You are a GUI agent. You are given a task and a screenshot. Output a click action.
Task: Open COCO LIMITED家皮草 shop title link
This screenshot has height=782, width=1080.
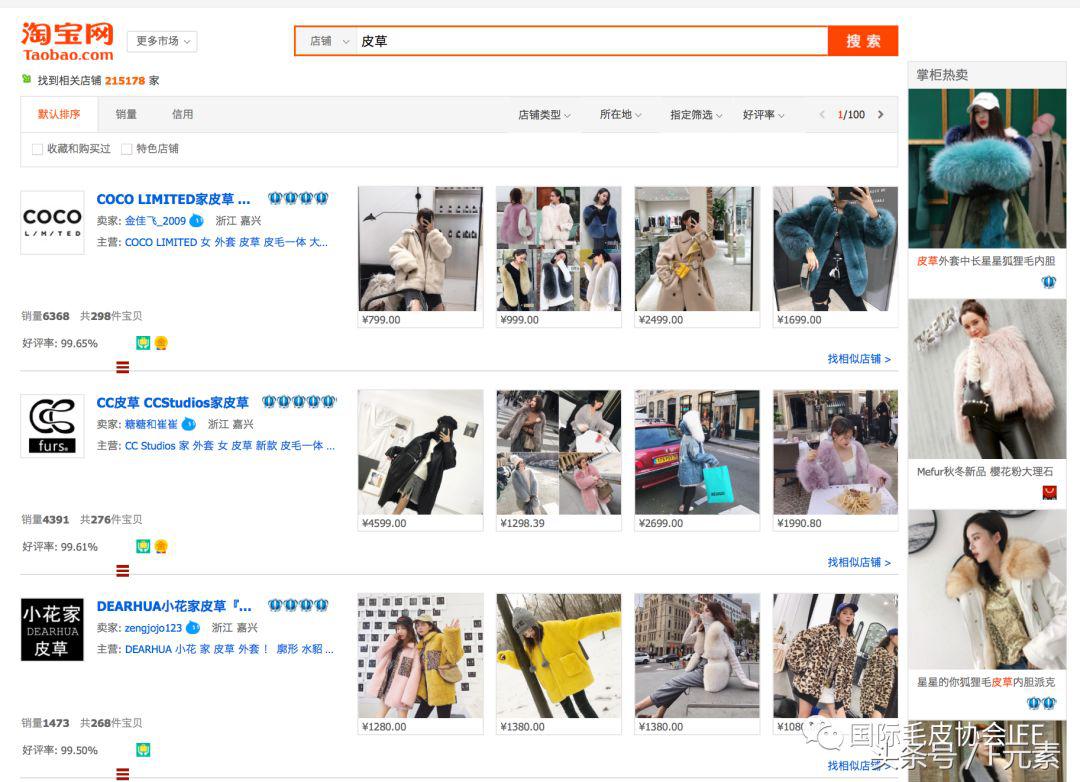tap(174, 199)
